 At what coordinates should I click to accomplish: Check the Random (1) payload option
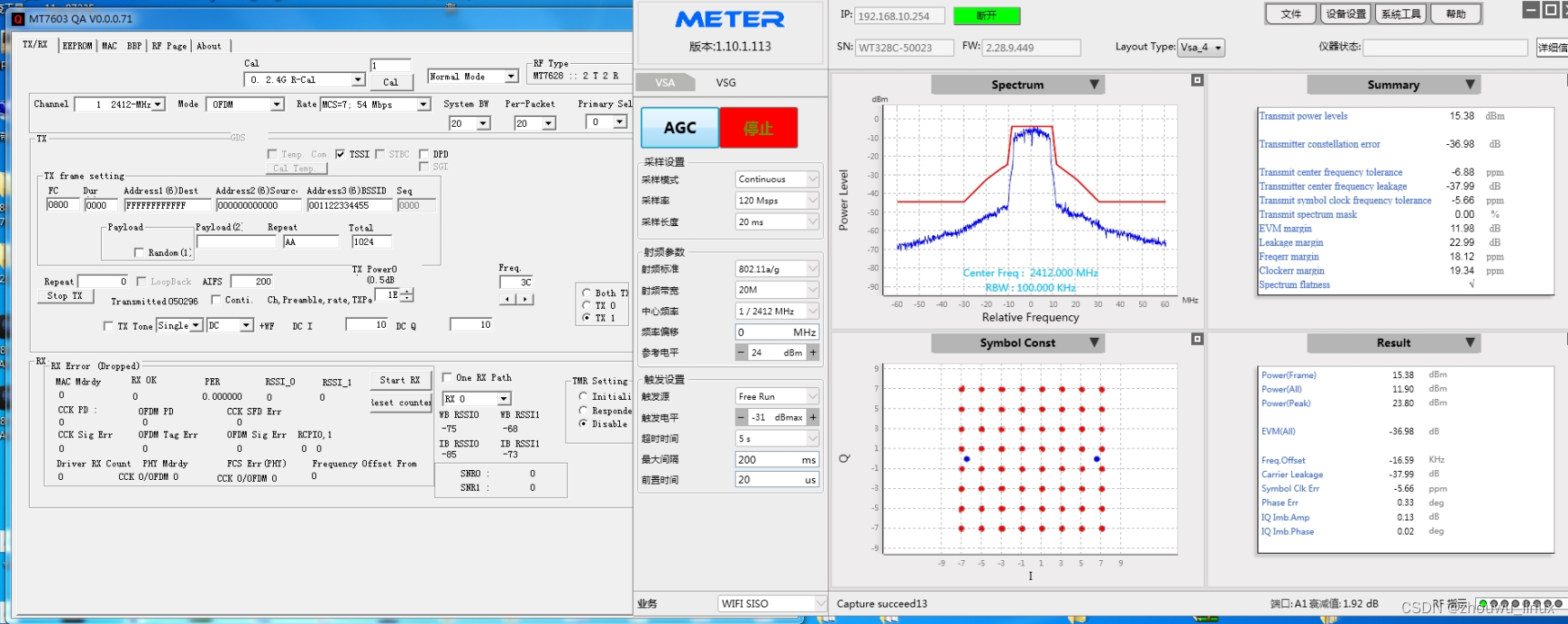(x=139, y=253)
